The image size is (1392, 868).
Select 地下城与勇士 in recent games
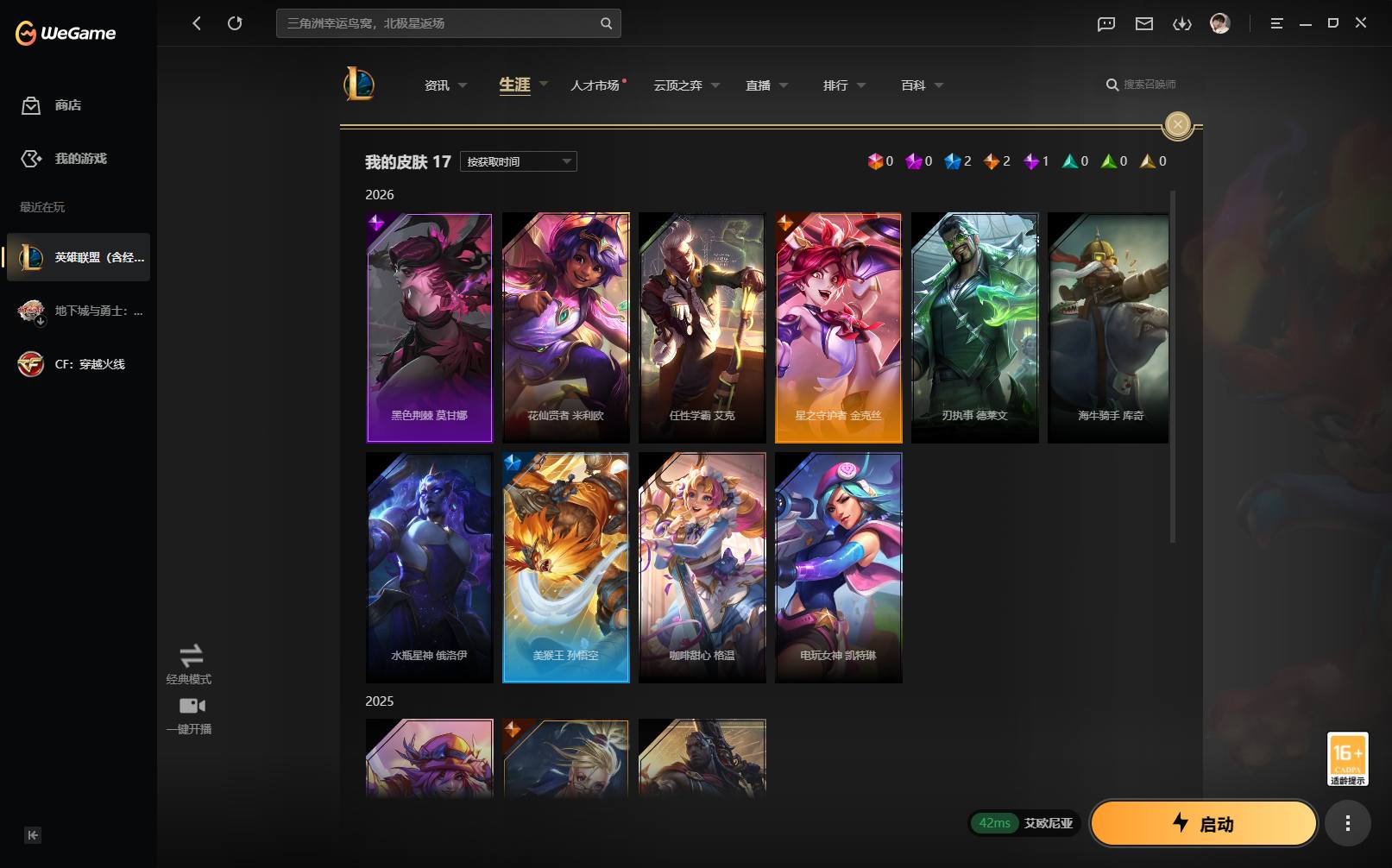pyautogui.click(x=79, y=311)
